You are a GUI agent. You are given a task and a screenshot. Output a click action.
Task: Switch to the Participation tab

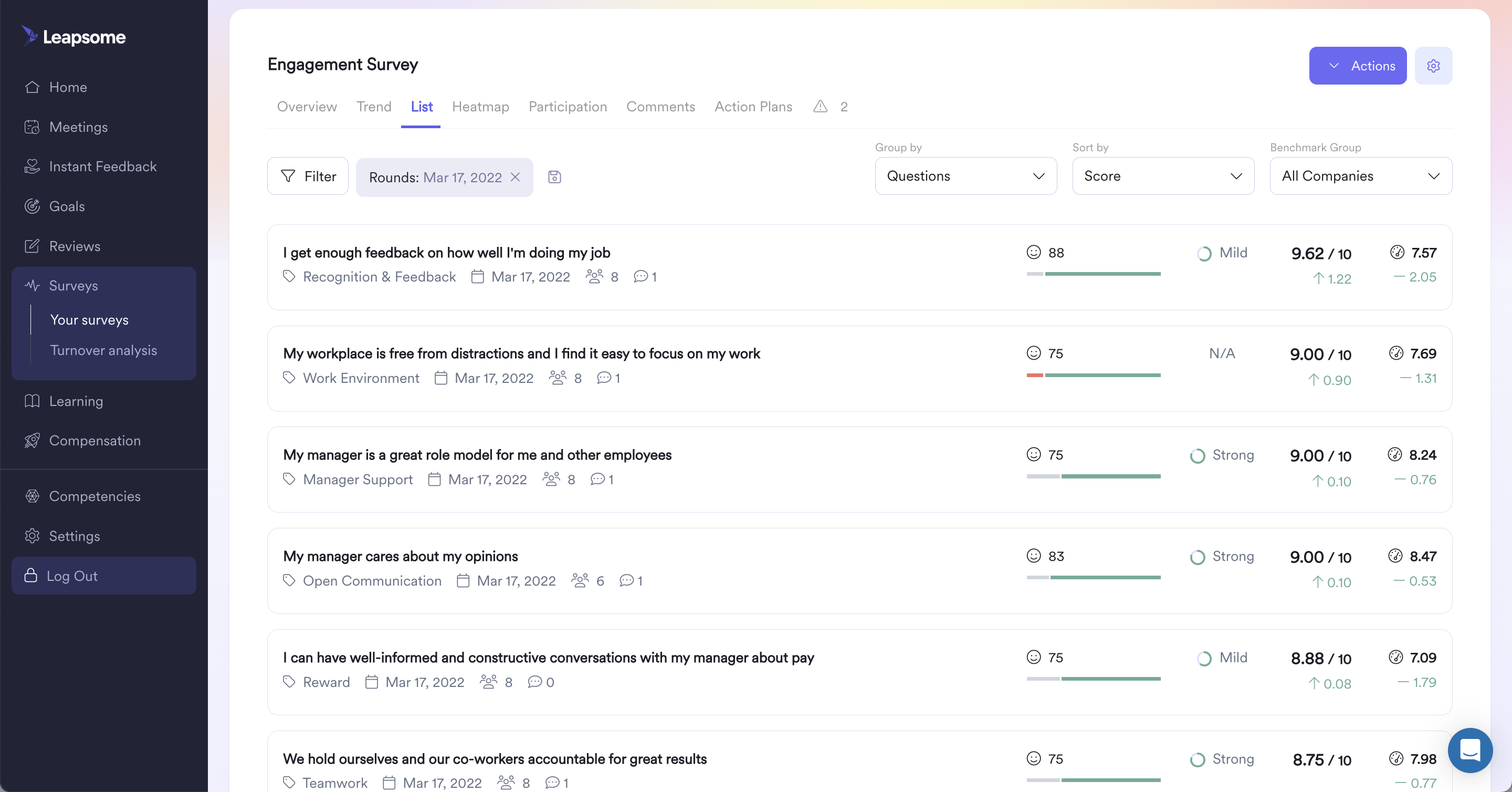[x=568, y=106]
